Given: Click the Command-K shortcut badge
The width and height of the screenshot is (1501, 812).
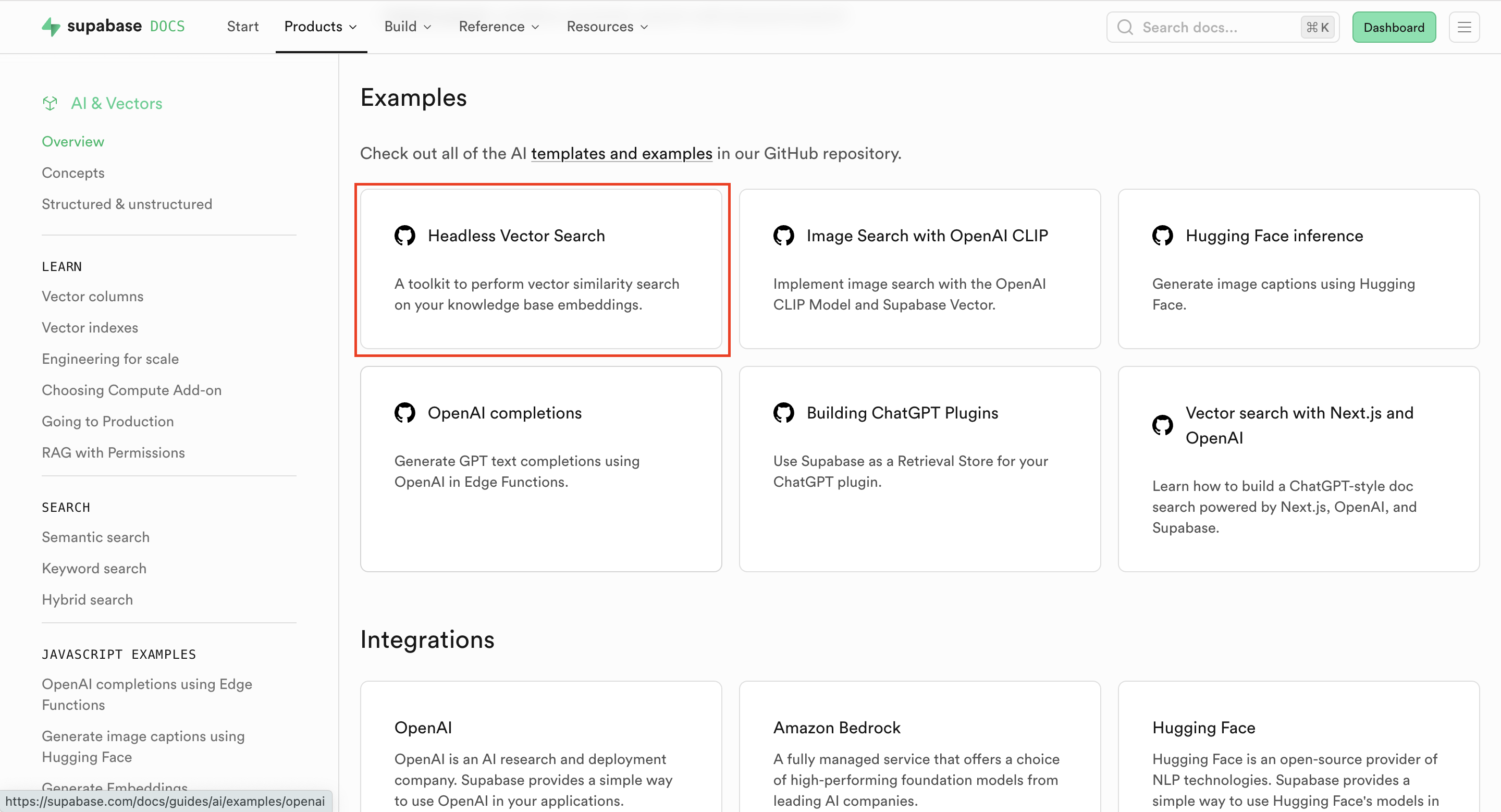Looking at the screenshot, I should point(1318,28).
